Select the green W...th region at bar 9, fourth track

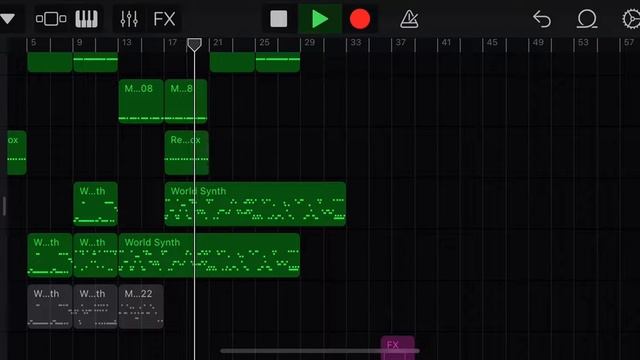click(96, 204)
